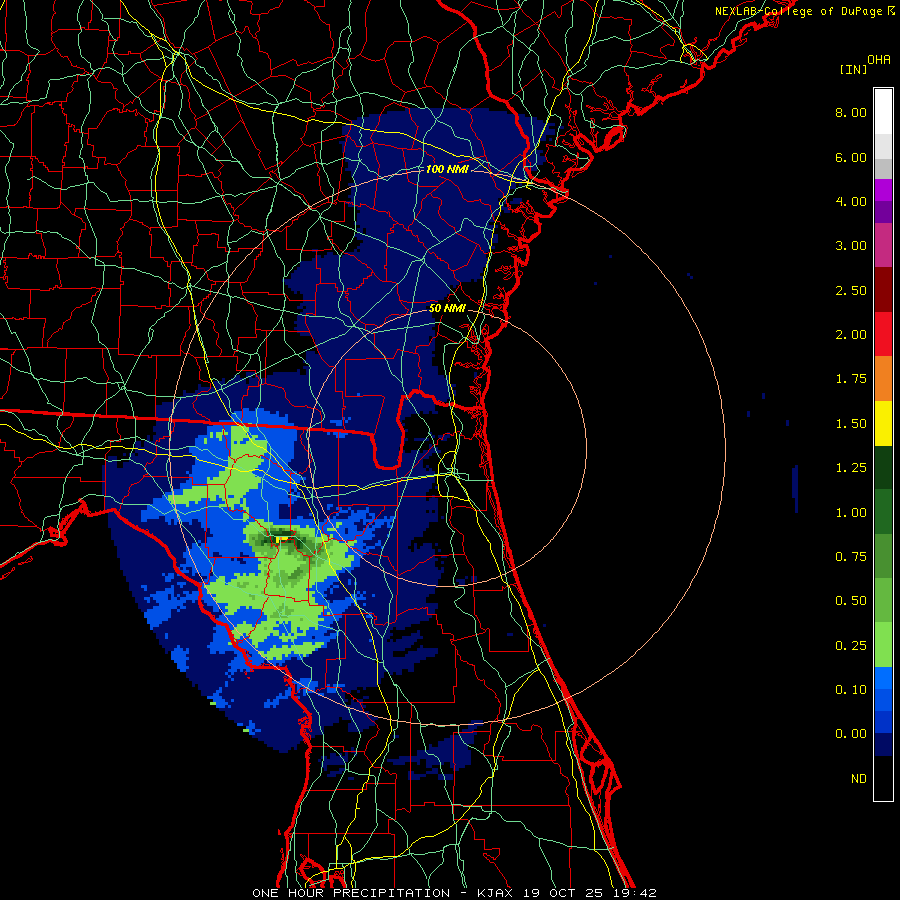Click the 2.50 legend value
The height and width of the screenshot is (900, 900).
coord(851,290)
